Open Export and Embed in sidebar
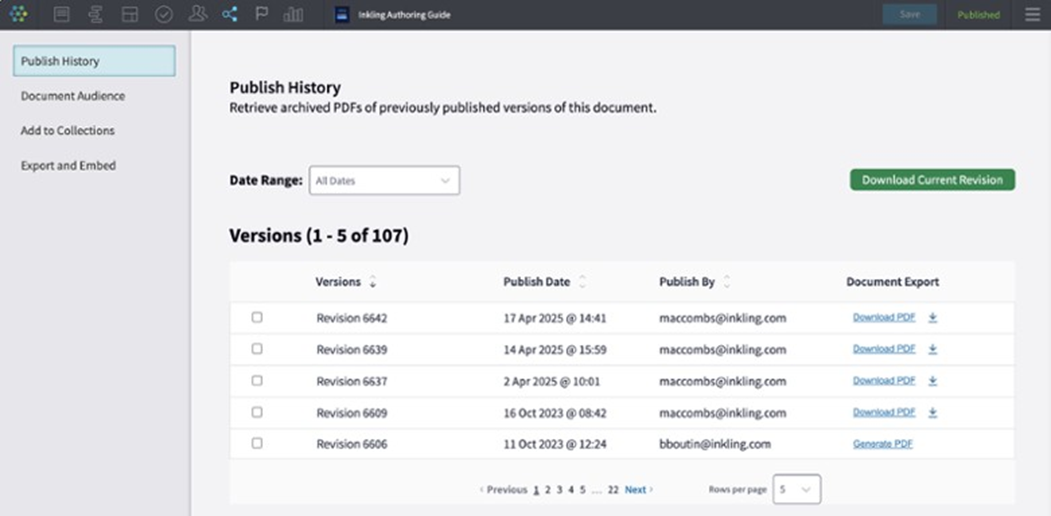The width and height of the screenshot is (1051, 516). [68, 165]
